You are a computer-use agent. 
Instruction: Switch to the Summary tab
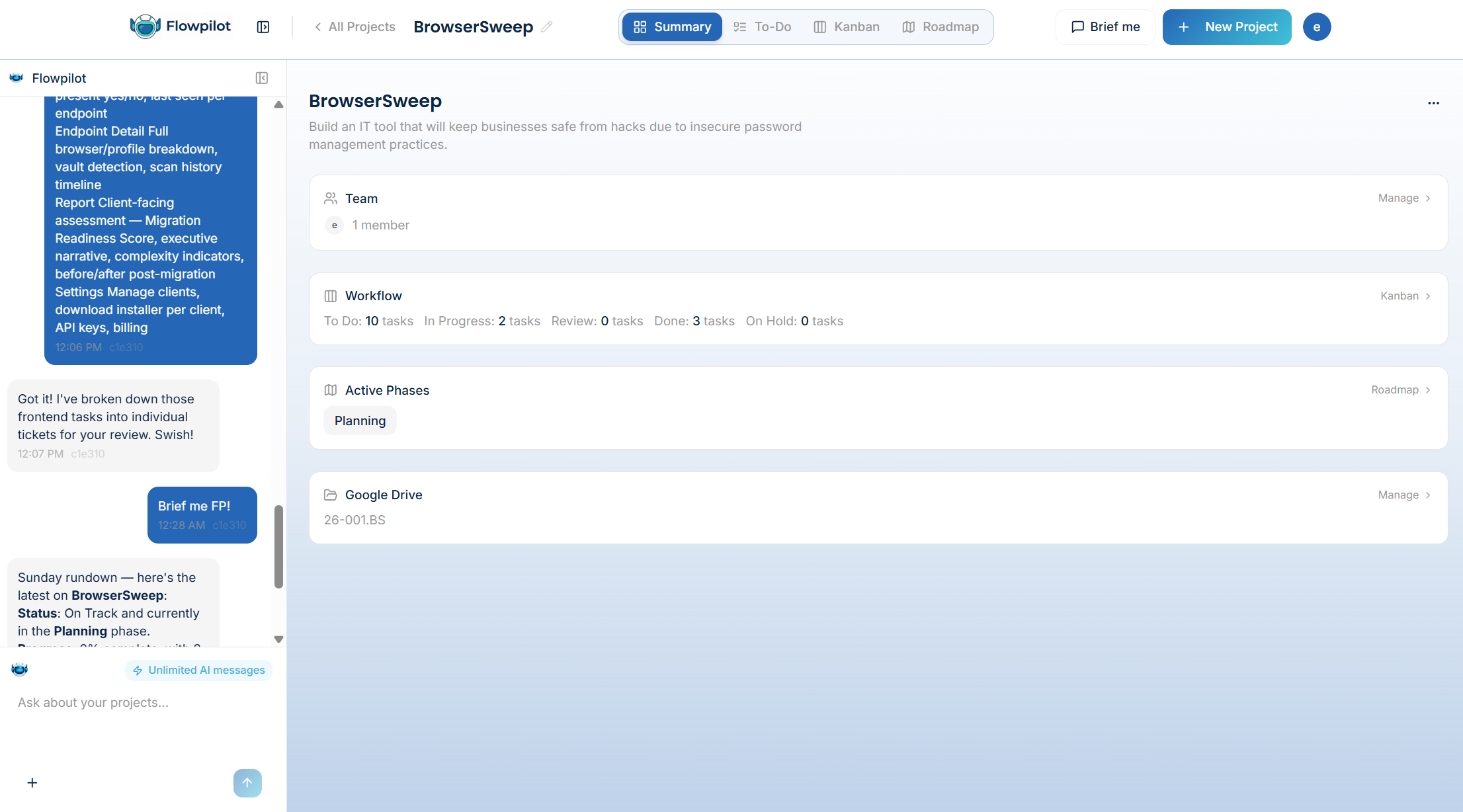point(672,27)
